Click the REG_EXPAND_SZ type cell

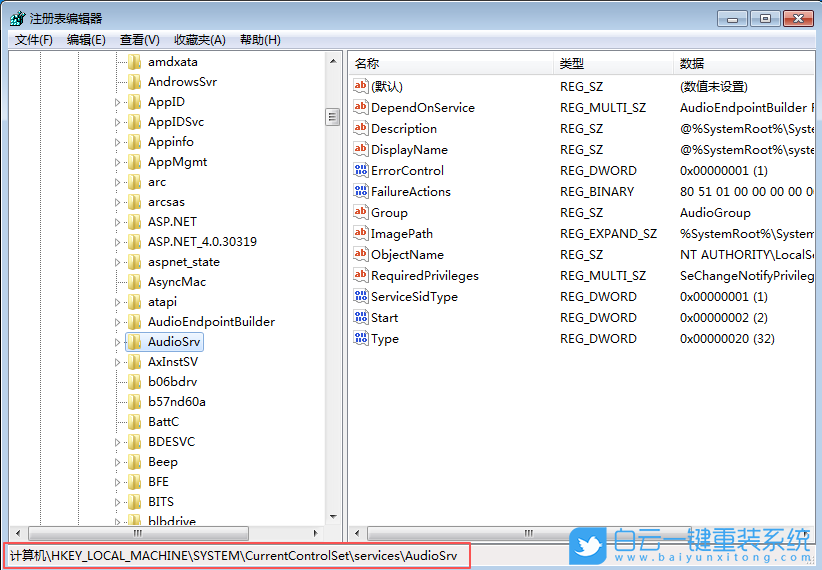608,234
